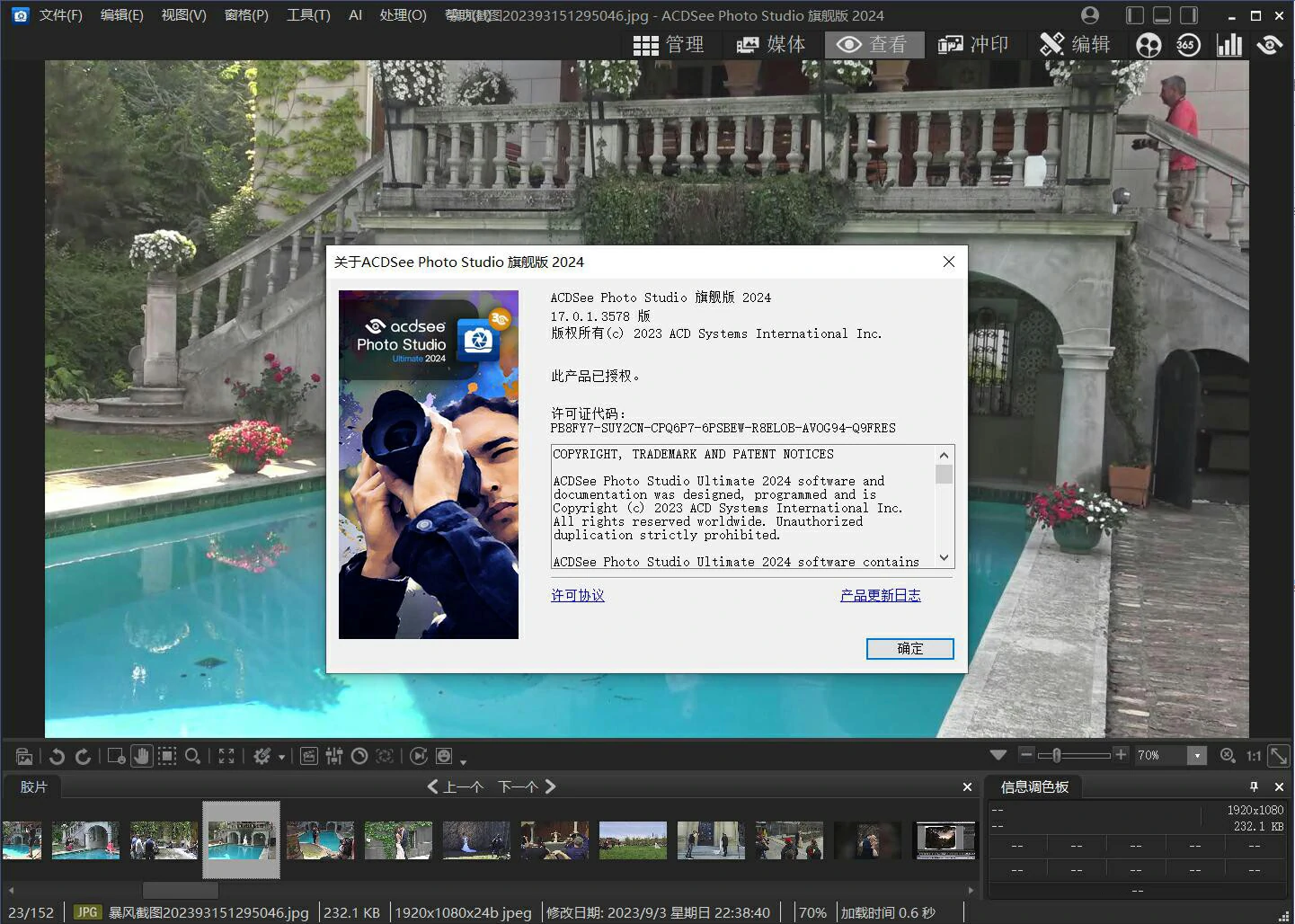
Task: Open the Dashboard bar chart icon
Action: pyautogui.click(x=1228, y=45)
